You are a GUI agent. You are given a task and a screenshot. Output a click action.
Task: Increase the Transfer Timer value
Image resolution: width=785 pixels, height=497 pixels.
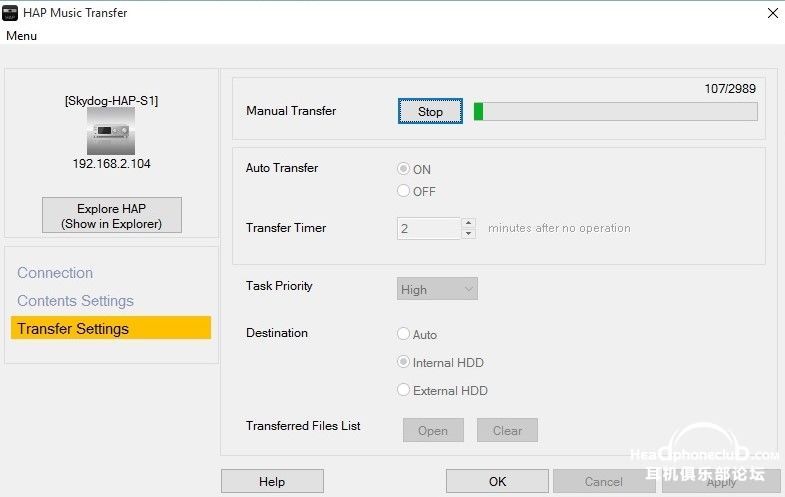[x=468, y=223]
